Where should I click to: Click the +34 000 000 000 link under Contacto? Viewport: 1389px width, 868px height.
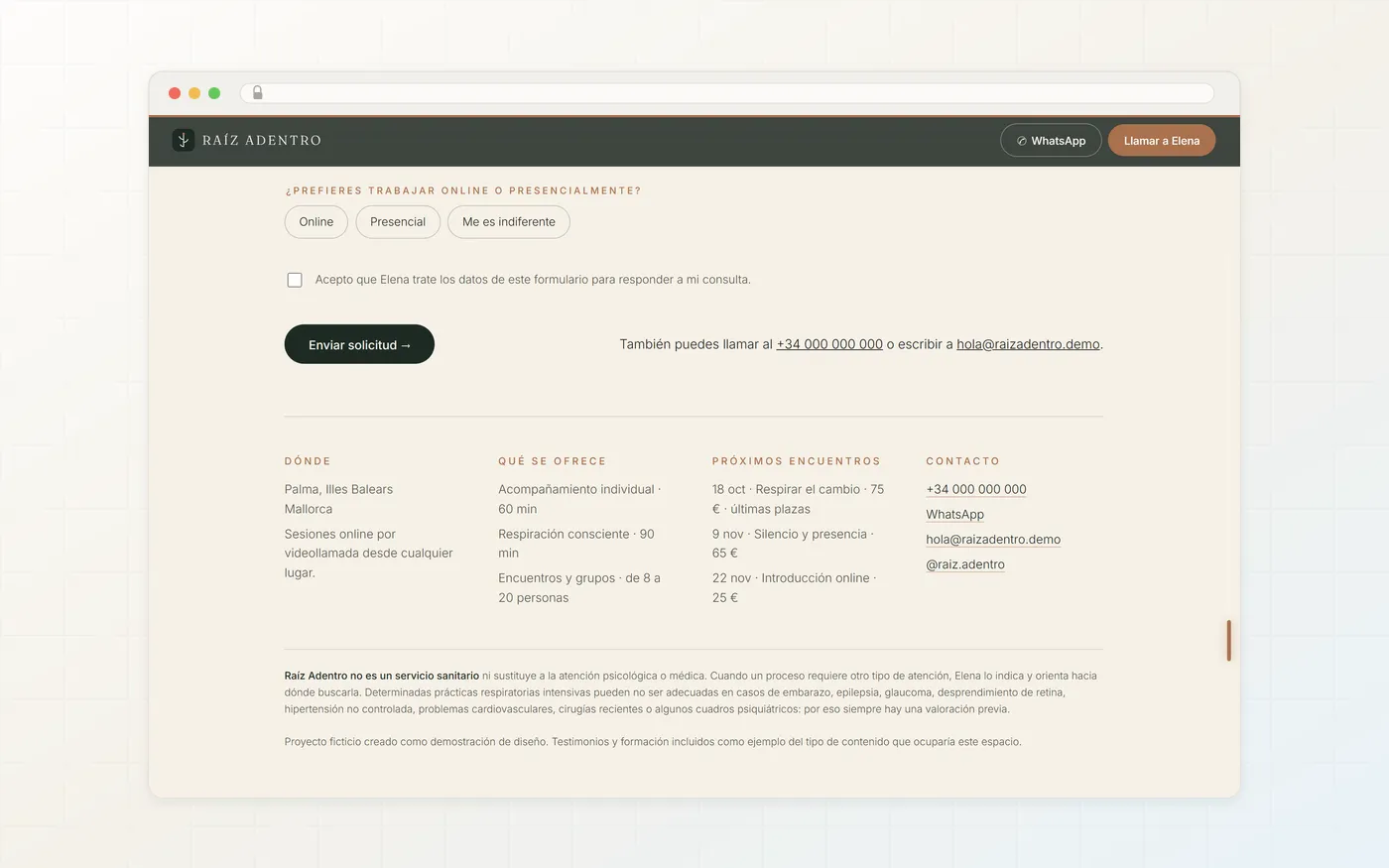pos(976,489)
